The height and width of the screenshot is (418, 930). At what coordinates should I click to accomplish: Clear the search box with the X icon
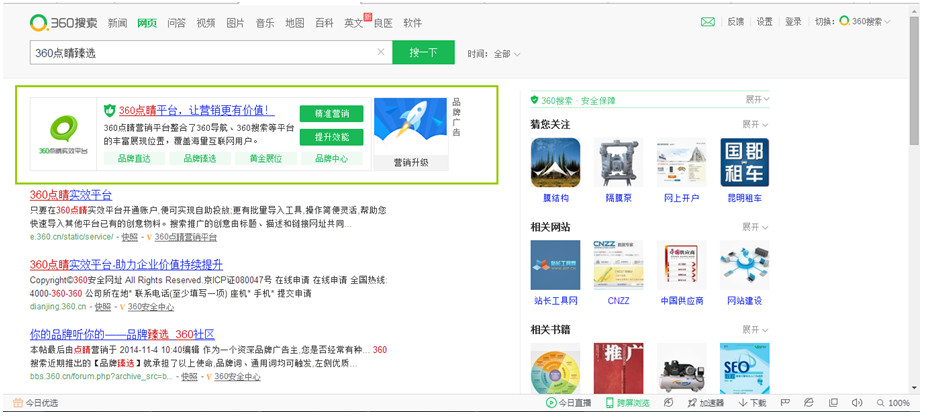(x=381, y=52)
